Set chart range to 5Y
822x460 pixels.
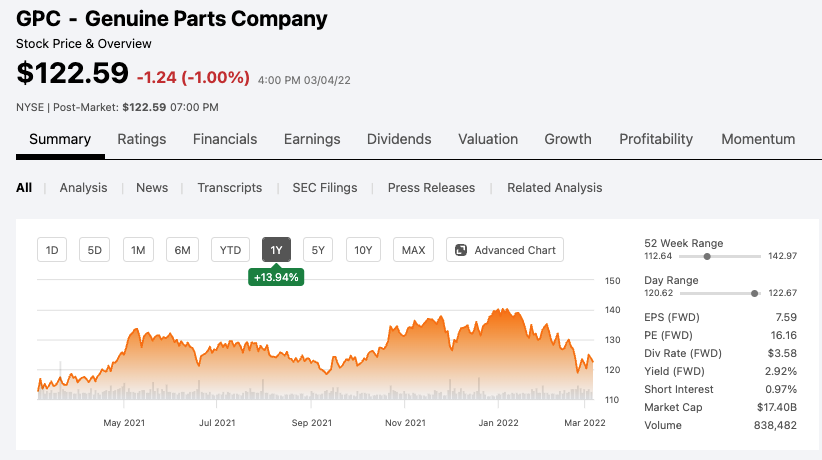click(x=318, y=250)
